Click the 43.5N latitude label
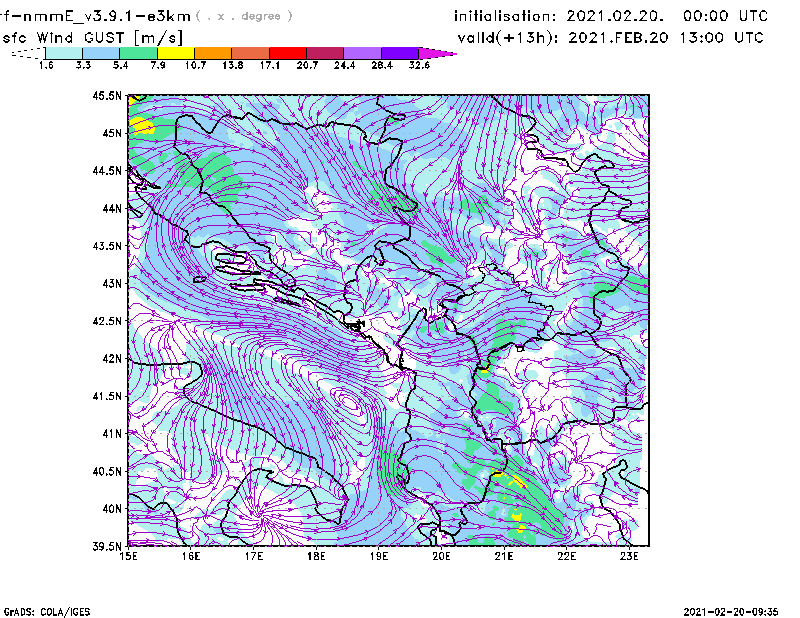Image resolution: width=800 pixels, height=618 pixels. coord(107,246)
